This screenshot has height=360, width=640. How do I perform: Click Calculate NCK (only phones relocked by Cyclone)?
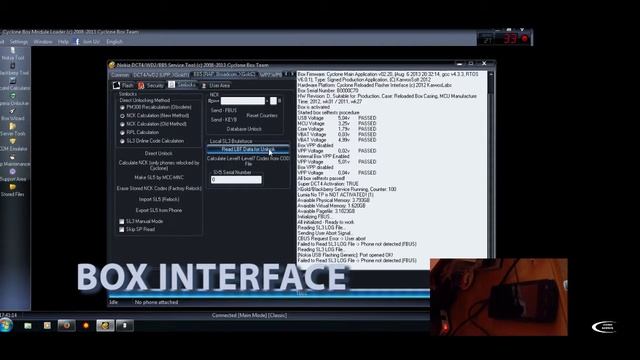[x=159, y=165]
